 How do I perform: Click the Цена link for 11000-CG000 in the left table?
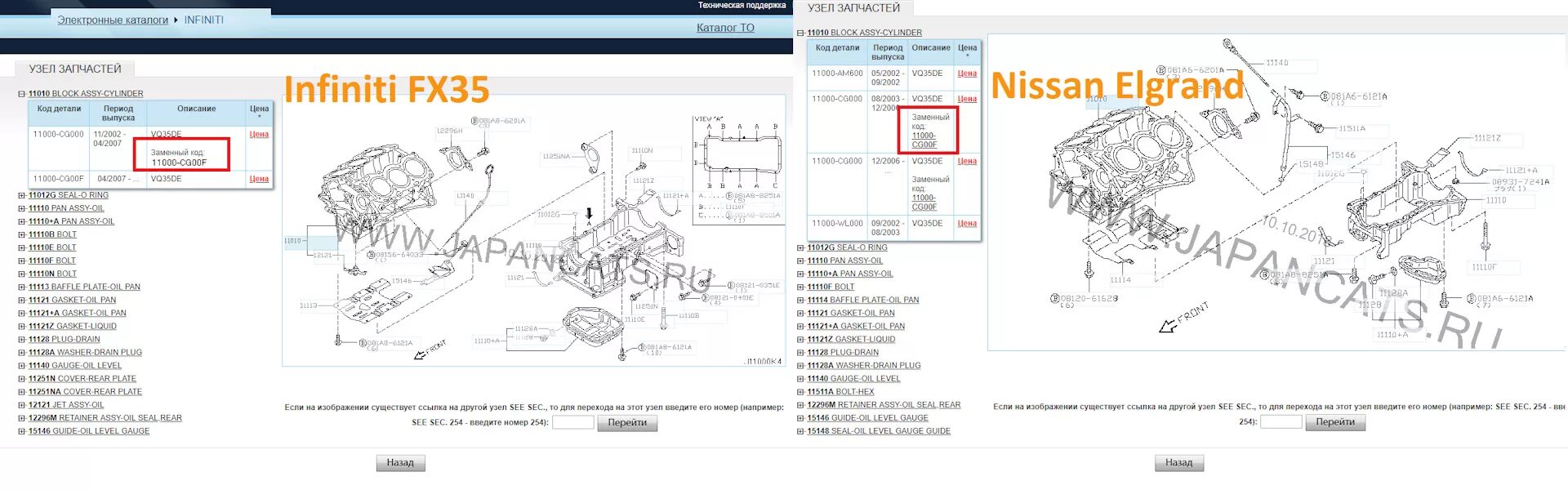click(259, 134)
